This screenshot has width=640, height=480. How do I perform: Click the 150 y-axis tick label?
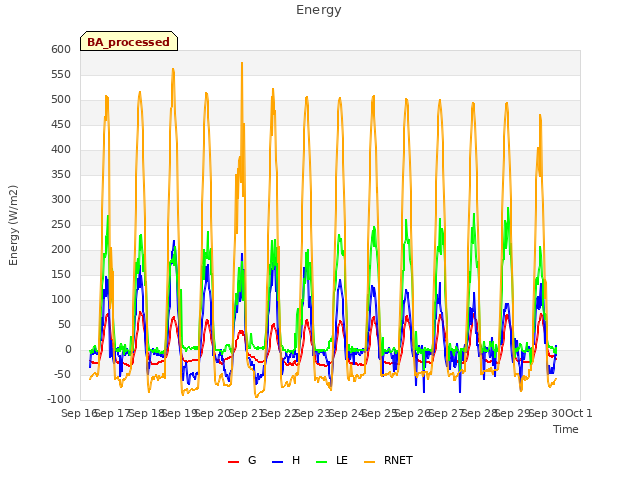(61, 275)
